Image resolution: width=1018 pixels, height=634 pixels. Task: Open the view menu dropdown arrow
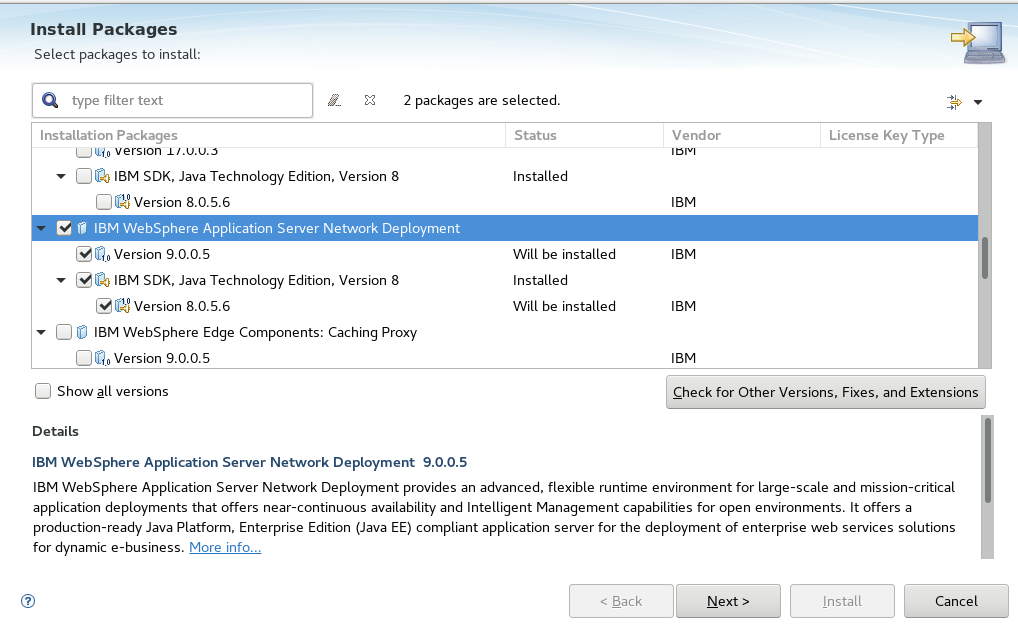(x=978, y=102)
